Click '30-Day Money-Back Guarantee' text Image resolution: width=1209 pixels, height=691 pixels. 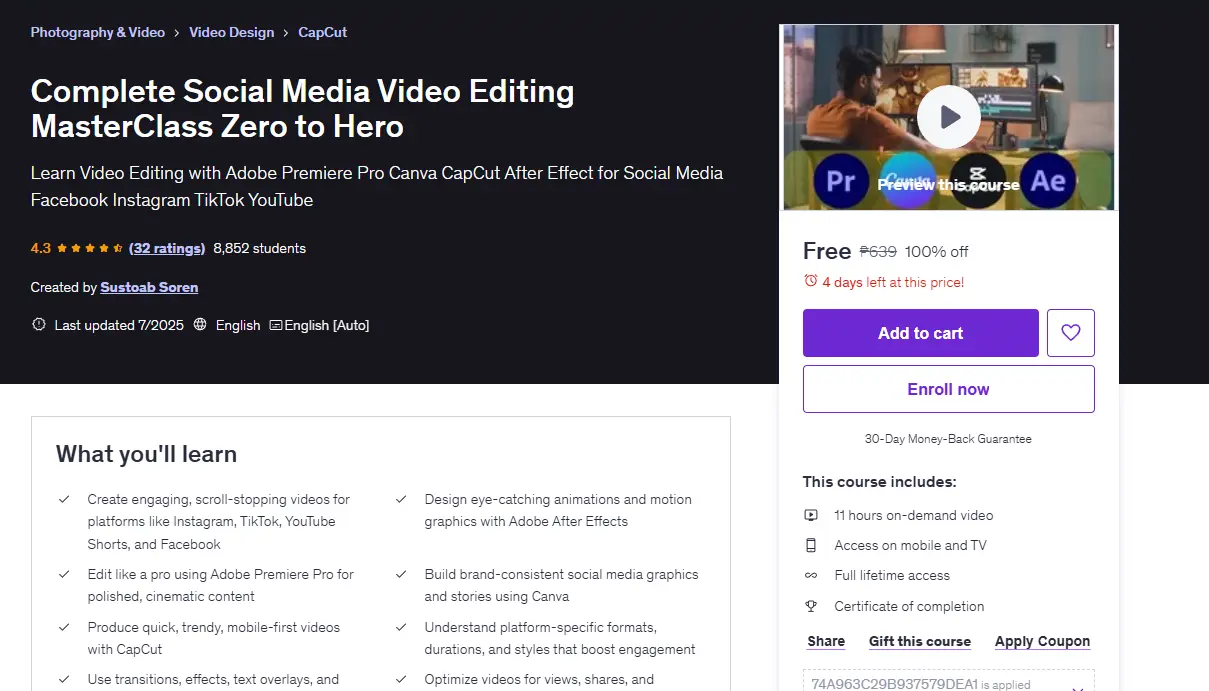(948, 439)
